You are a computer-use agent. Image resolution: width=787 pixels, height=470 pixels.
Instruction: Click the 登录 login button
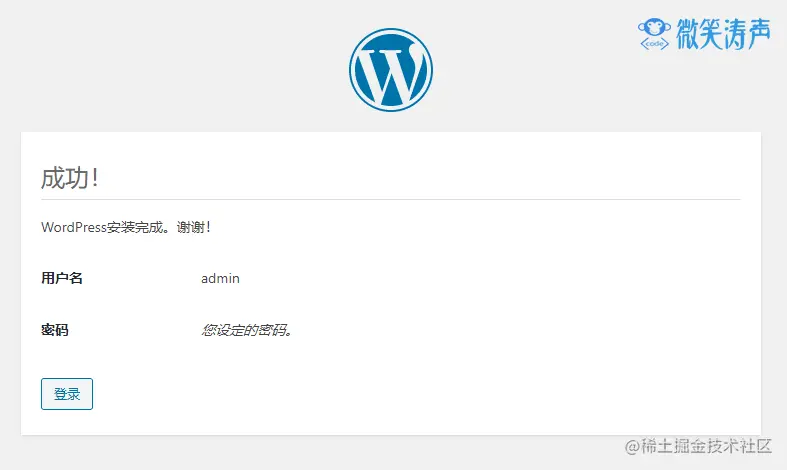click(67, 394)
